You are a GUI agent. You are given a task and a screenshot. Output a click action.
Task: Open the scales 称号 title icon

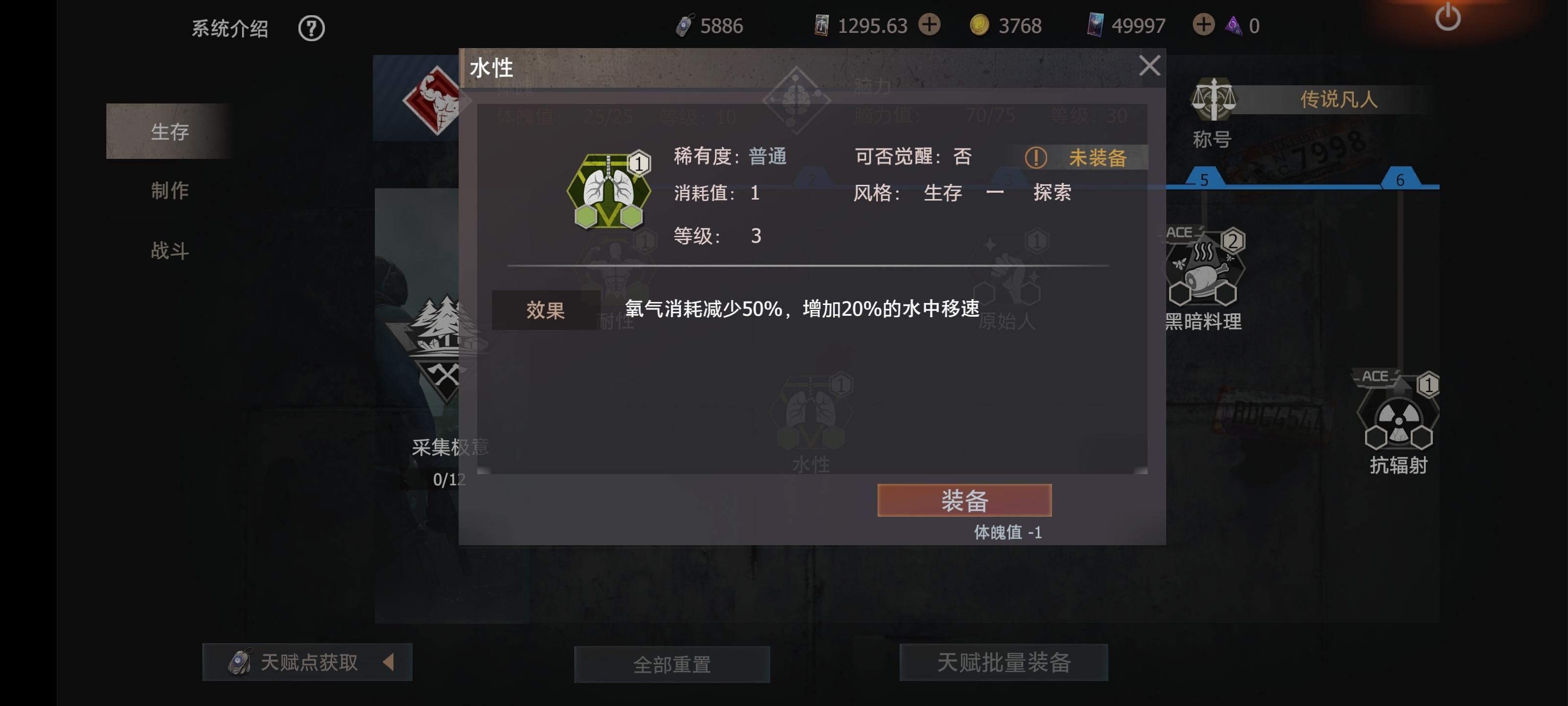click(1213, 100)
